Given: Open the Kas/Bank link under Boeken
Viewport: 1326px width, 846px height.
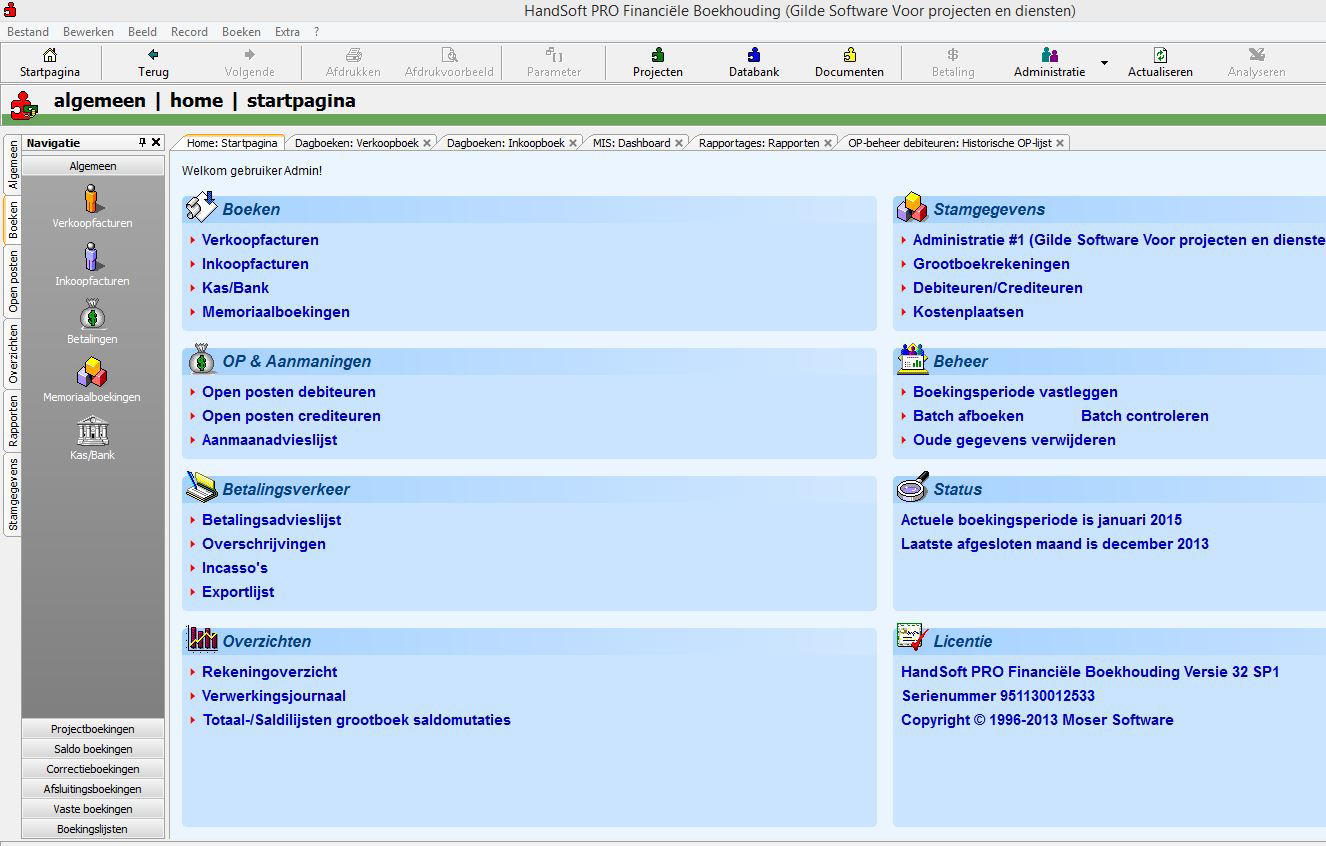Looking at the screenshot, I should coord(235,288).
